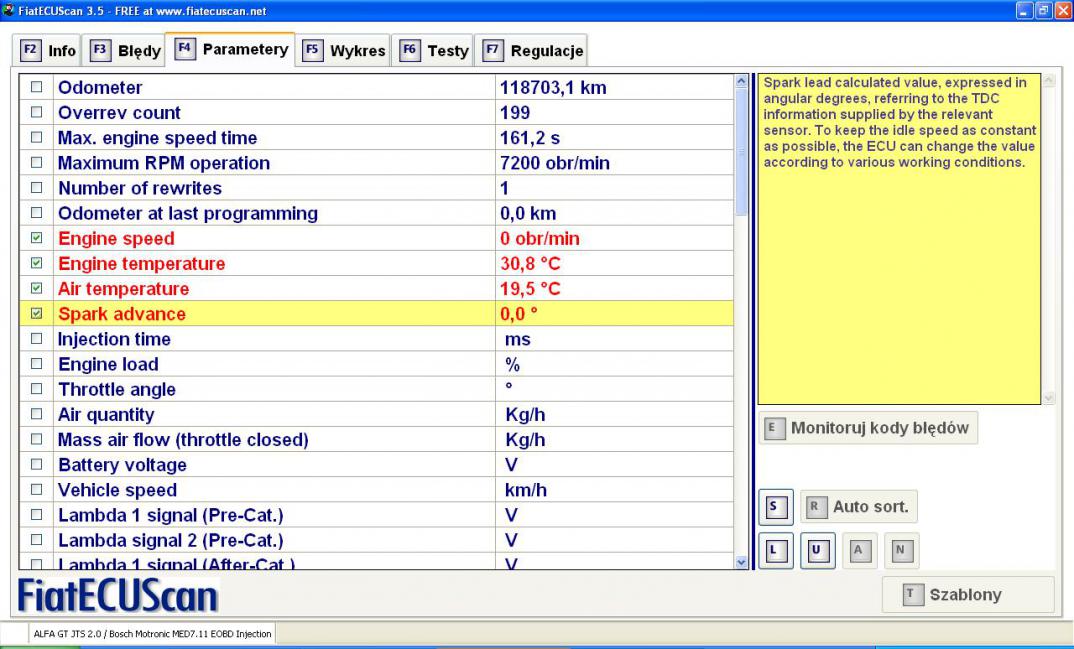Click the S icon button
Image resolution: width=1074 pixels, height=649 pixels.
pos(776,507)
